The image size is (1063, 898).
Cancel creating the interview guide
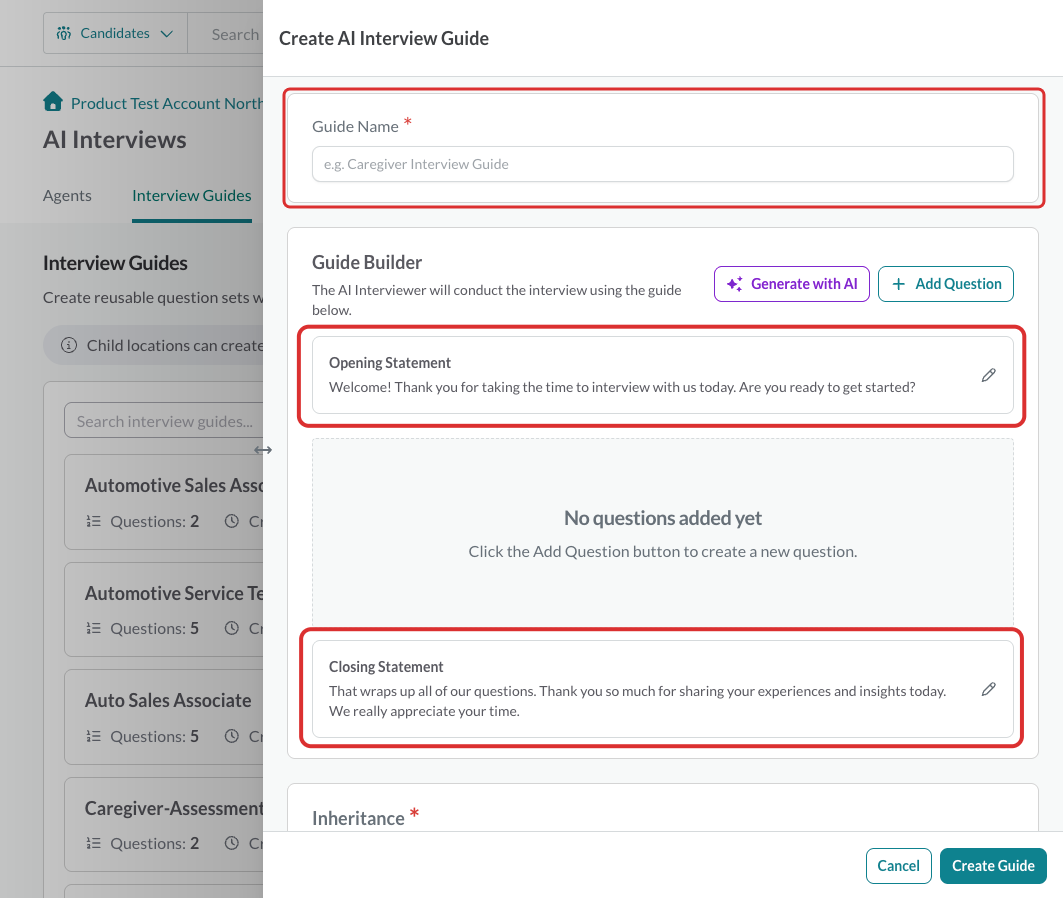point(898,865)
